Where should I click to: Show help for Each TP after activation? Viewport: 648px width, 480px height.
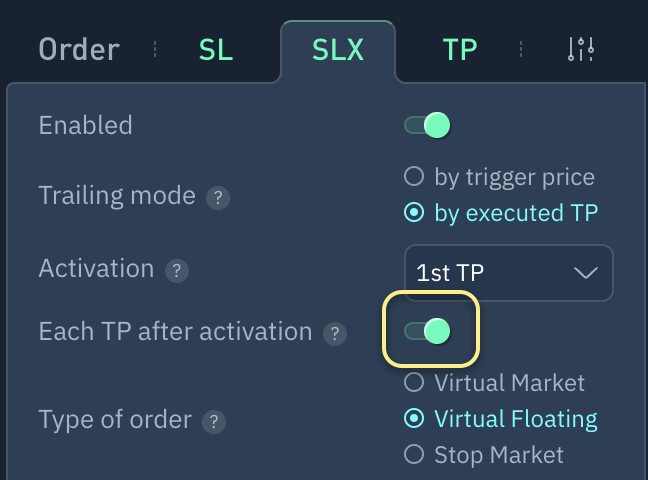pyautogui.click(x=335, y=333)
